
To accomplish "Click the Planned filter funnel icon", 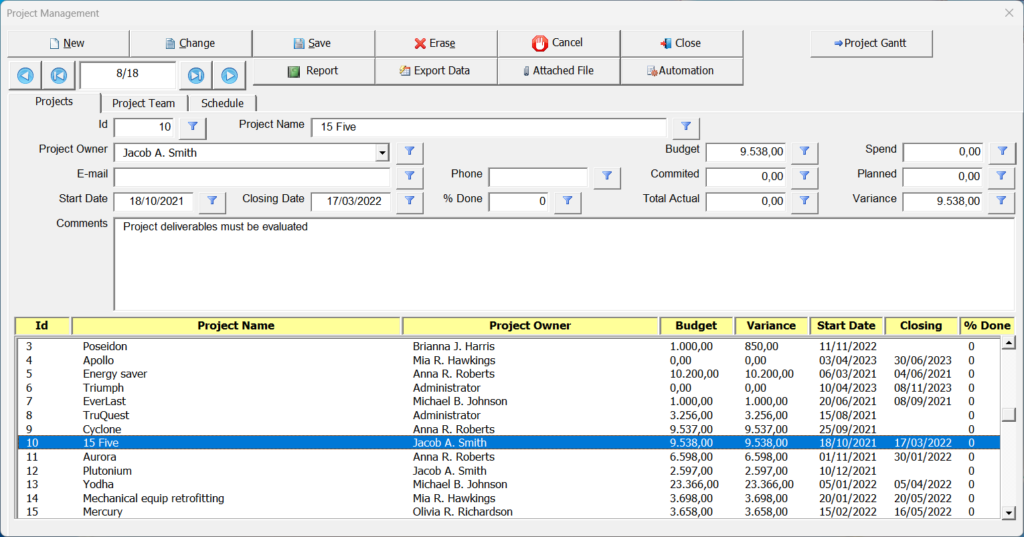I will point(1002,176).
